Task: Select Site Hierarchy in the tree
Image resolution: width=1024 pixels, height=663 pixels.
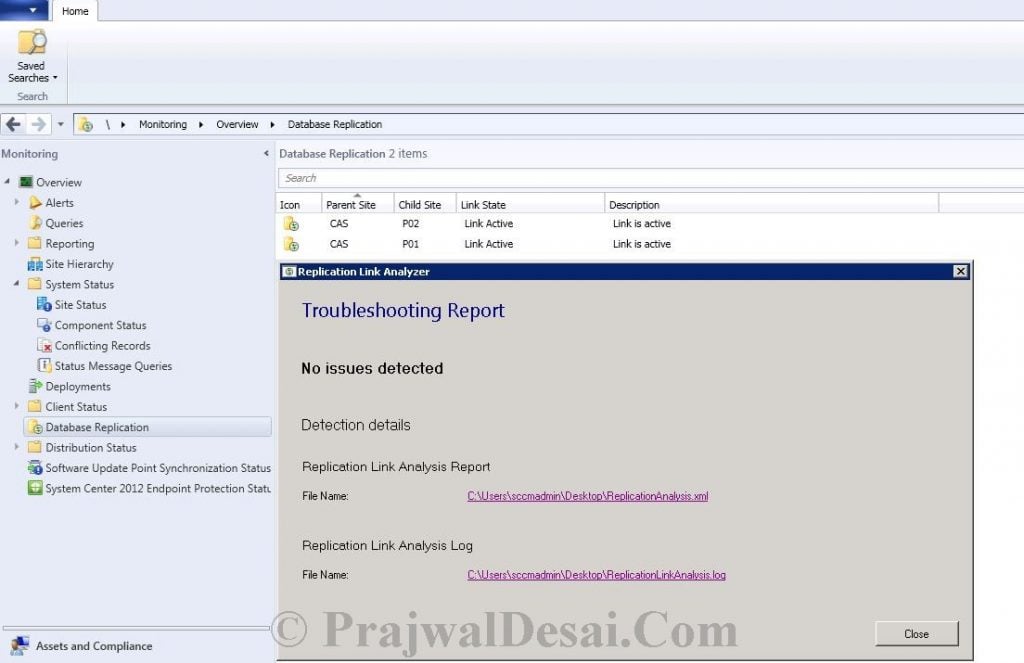Action: point(80,264)
